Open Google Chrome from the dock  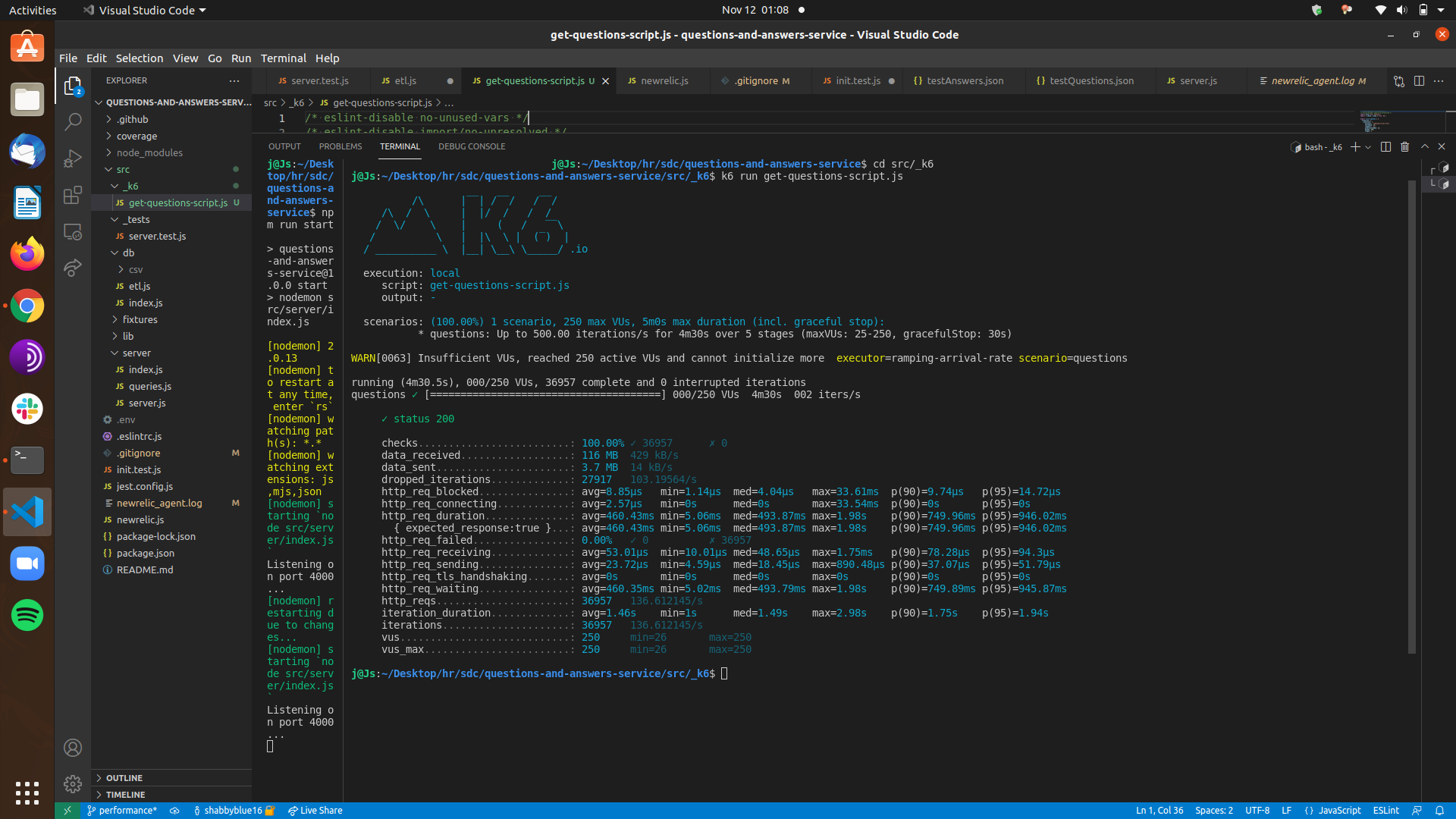coord(27,306)
